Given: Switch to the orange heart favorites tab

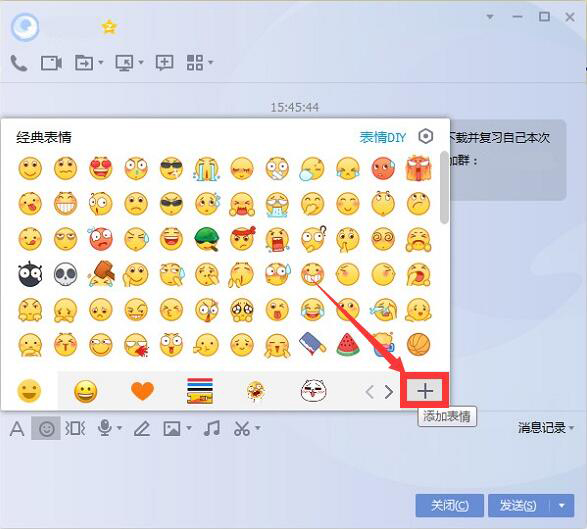Looking at the screenshot, I should [143, 391].
